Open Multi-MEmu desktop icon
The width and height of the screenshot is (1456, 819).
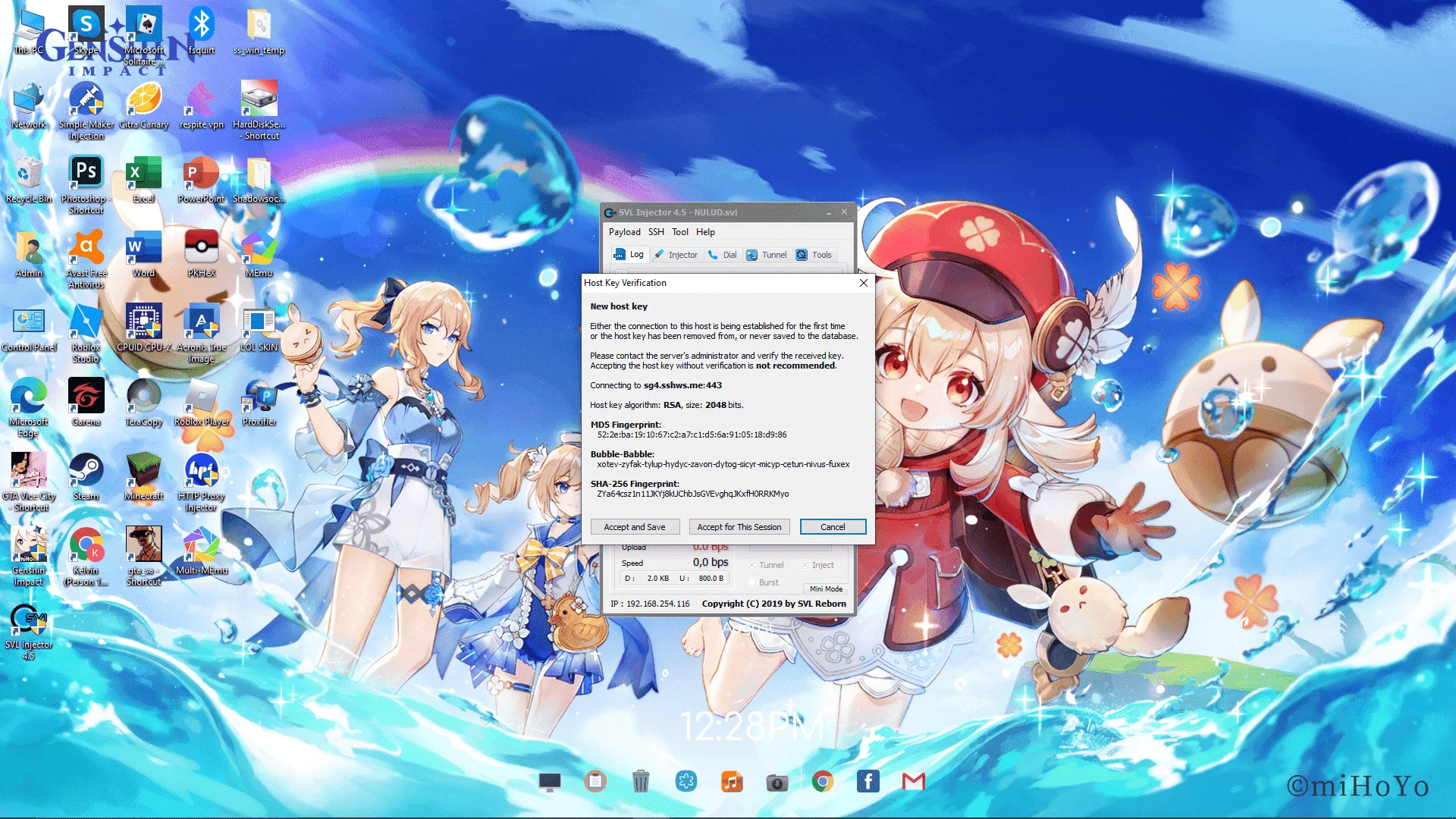(x=202, y=552)
